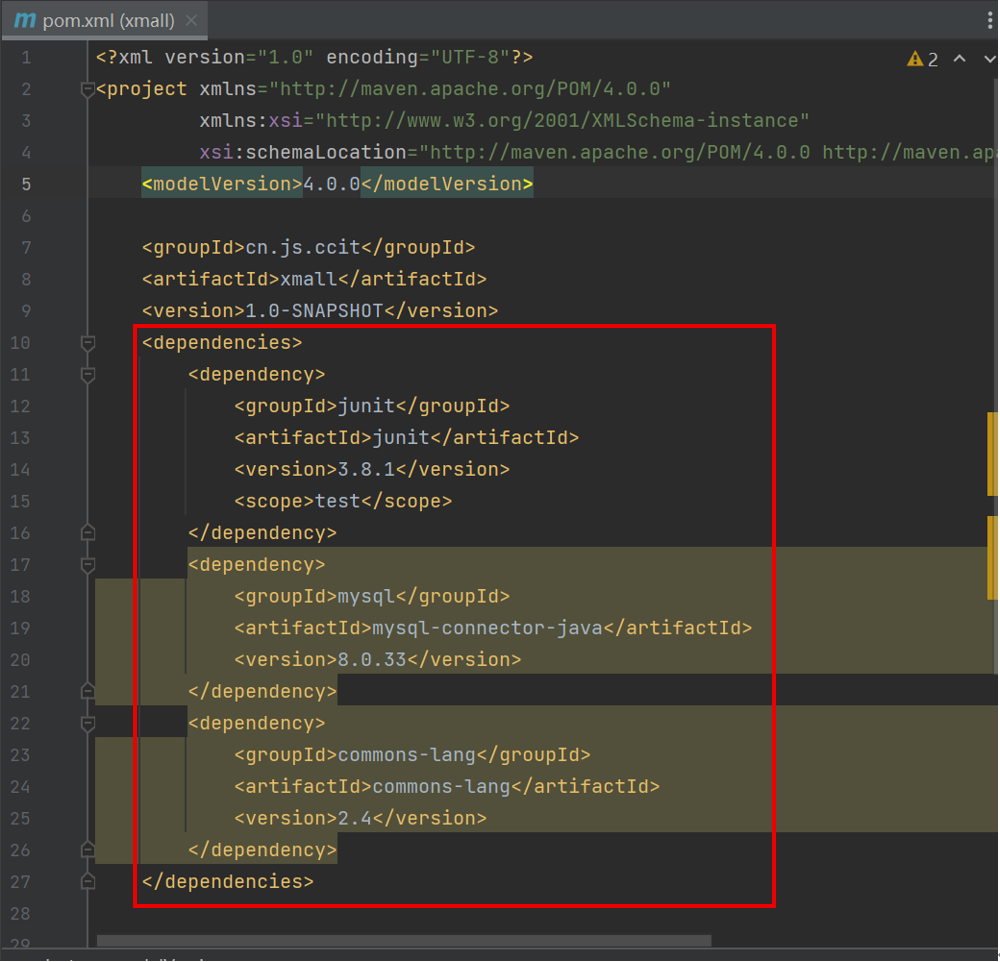Collapse the project element fold on line 2

[x=88, y=89]
